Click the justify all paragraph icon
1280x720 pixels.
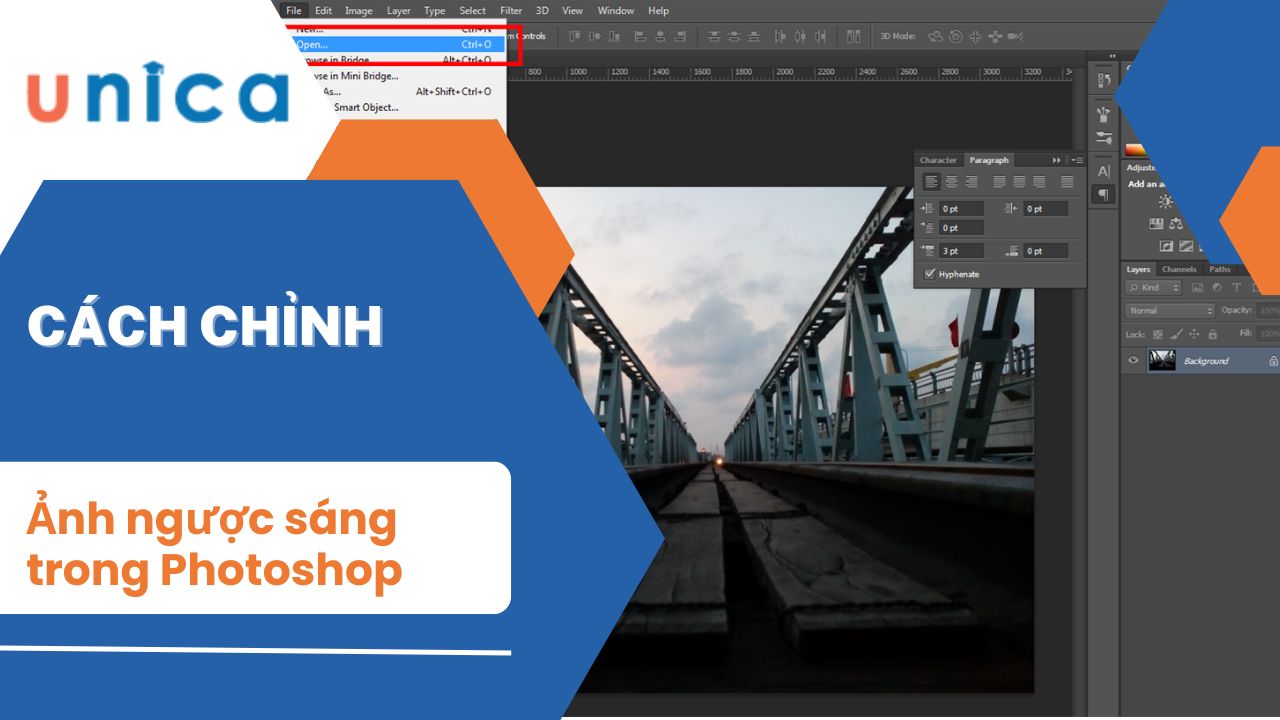[x=1067, y=182]
